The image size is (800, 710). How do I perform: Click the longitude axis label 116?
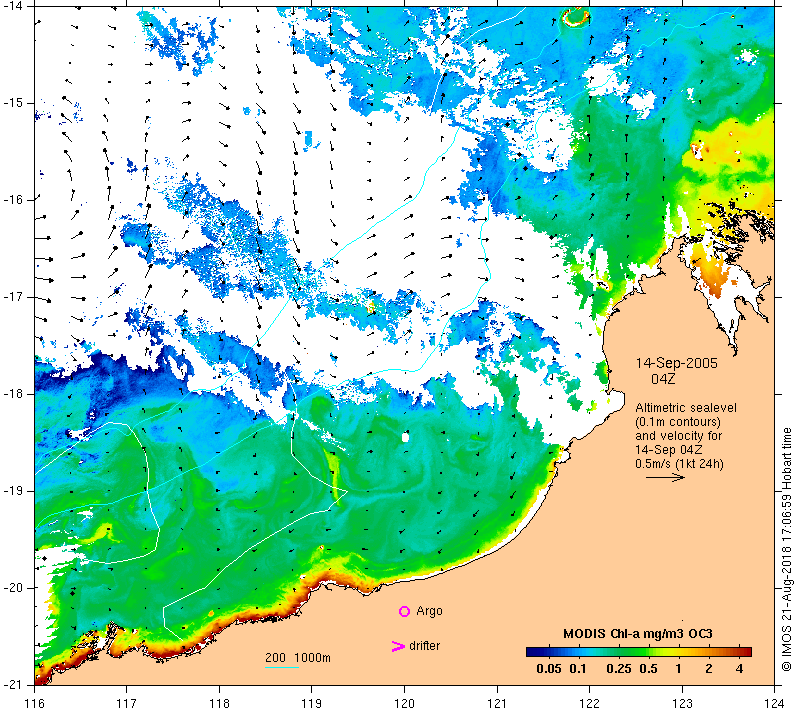(x=34, y=703)
